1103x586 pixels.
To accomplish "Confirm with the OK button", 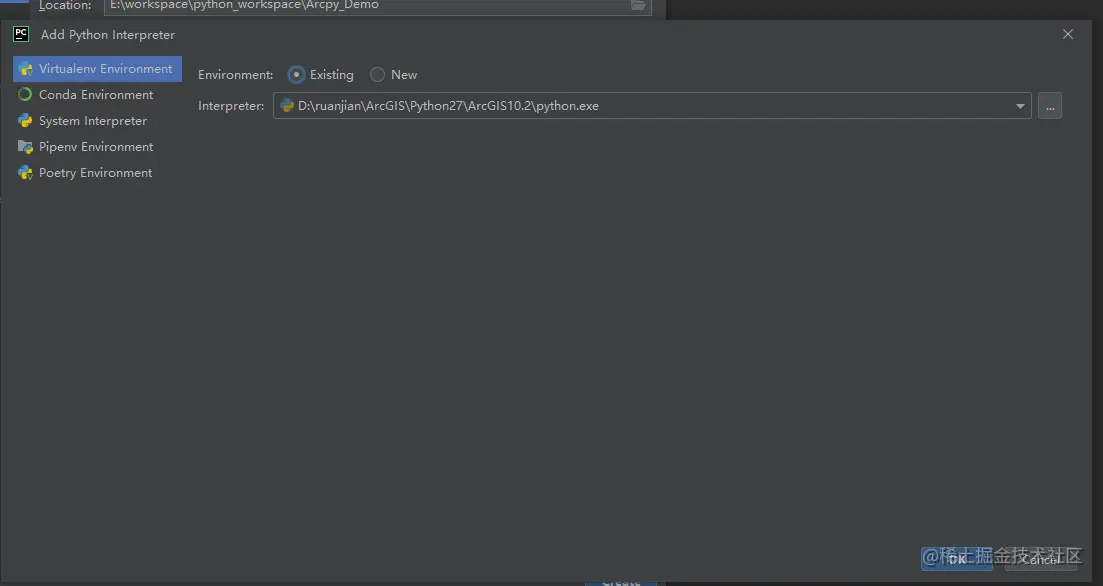I will (x=957, y=559).
